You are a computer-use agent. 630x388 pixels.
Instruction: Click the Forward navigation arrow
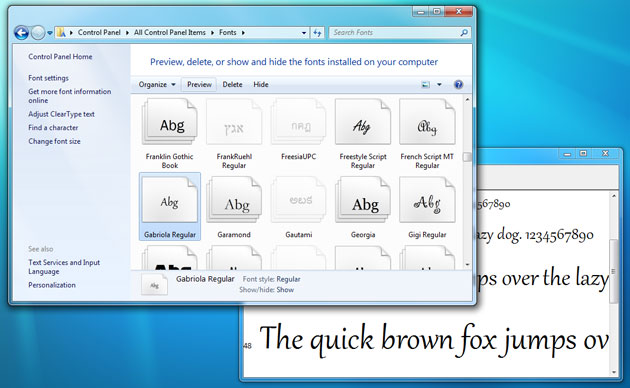38,33
